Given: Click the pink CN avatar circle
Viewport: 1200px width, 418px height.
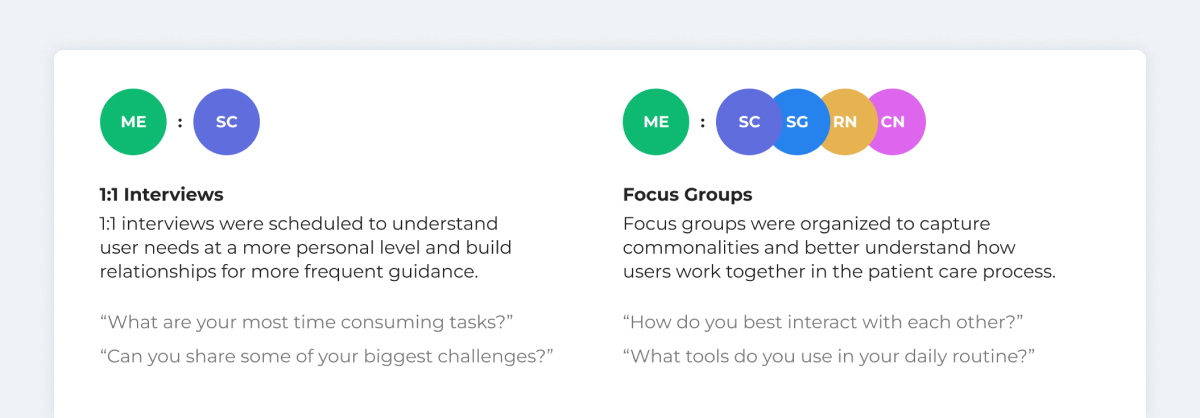Looking at the screenshot, I should tap(894, 122).
